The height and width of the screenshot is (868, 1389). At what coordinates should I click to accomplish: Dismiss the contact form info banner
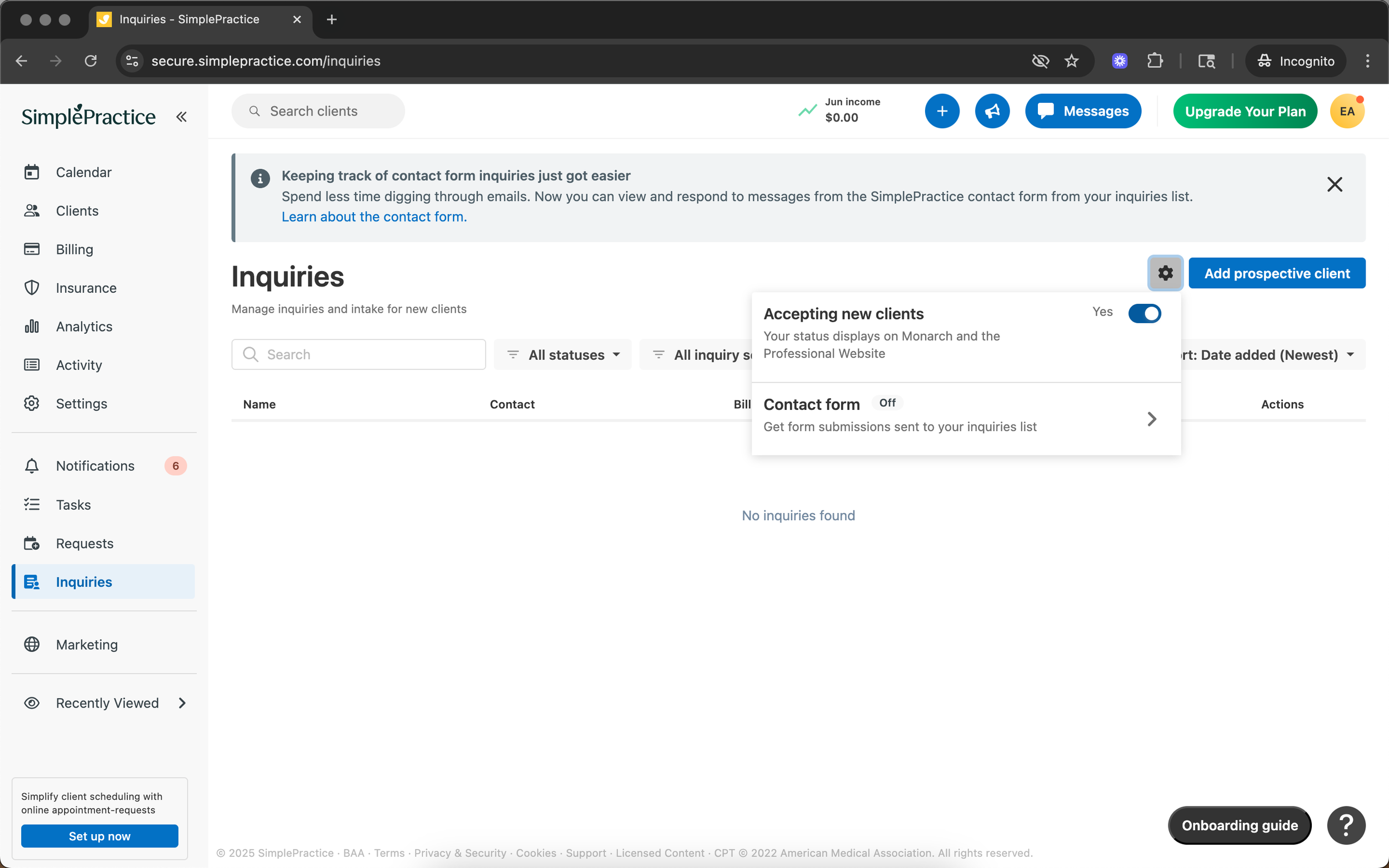[1335, 184]
